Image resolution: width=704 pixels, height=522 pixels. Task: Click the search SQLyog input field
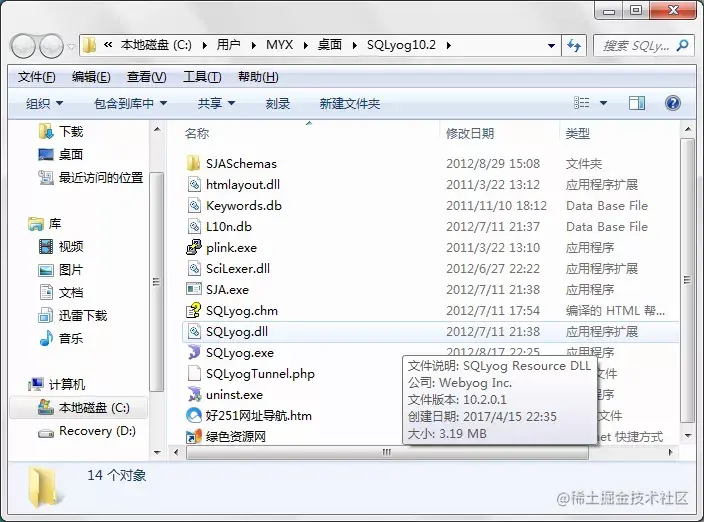point(636,45)
